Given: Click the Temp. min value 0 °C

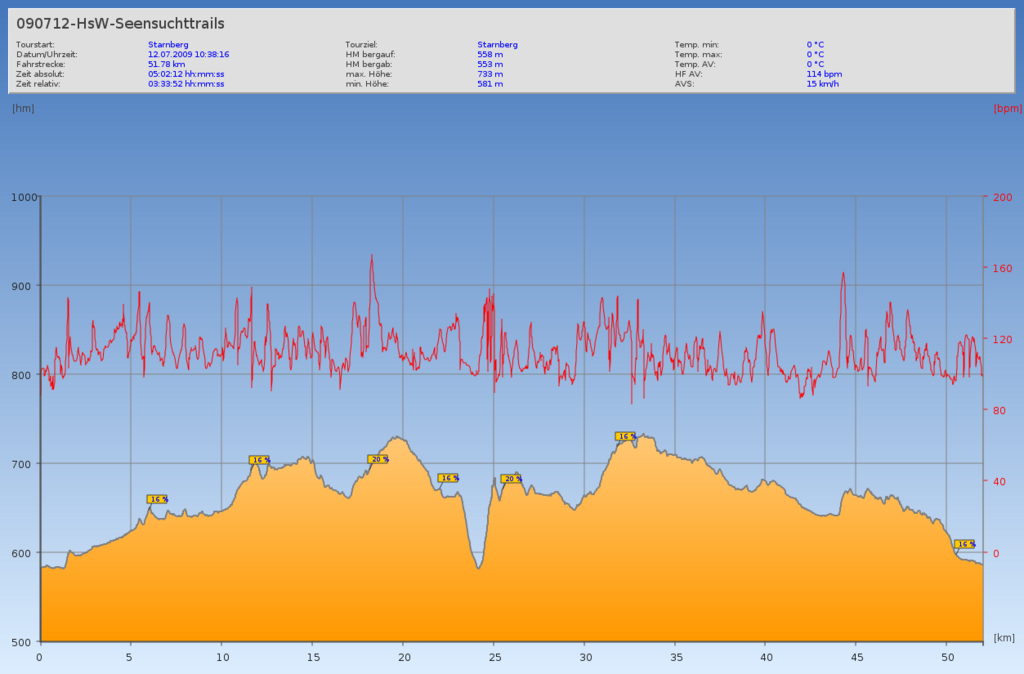Looking at the screenshot, I should coord(815,44).
